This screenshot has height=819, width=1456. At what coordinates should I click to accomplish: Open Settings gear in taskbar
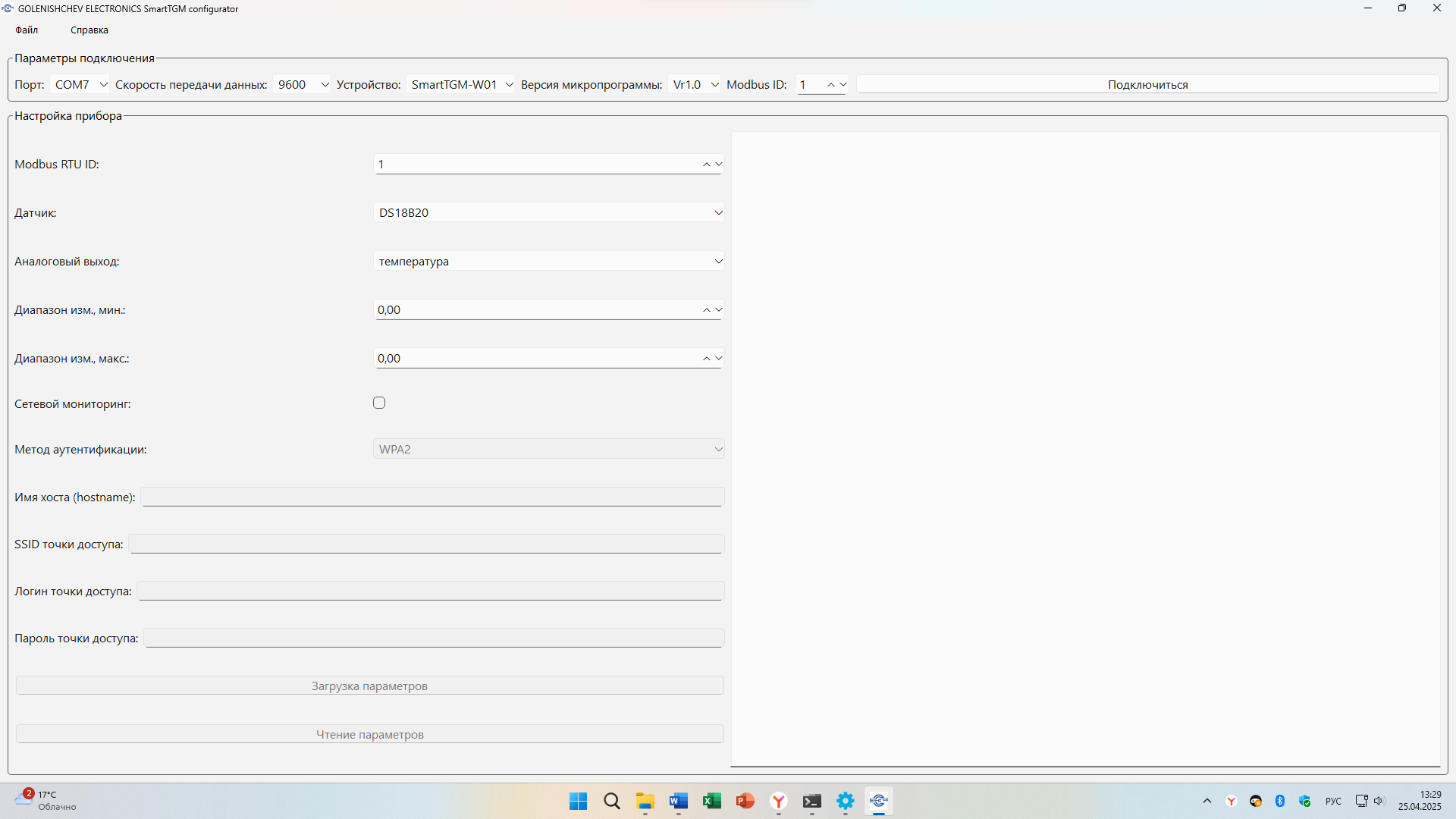pyautogui.click(x=846, y=801)
